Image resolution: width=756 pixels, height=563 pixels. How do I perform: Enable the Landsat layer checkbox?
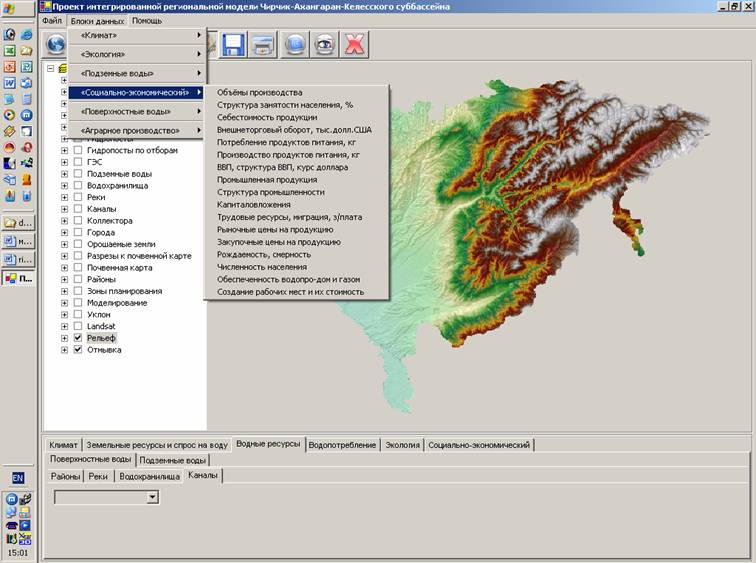tap(78, 326)
